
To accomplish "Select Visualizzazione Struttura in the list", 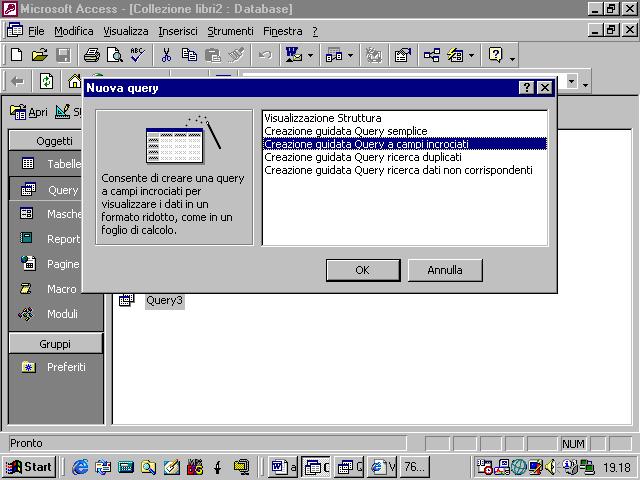I will point(404,118).
